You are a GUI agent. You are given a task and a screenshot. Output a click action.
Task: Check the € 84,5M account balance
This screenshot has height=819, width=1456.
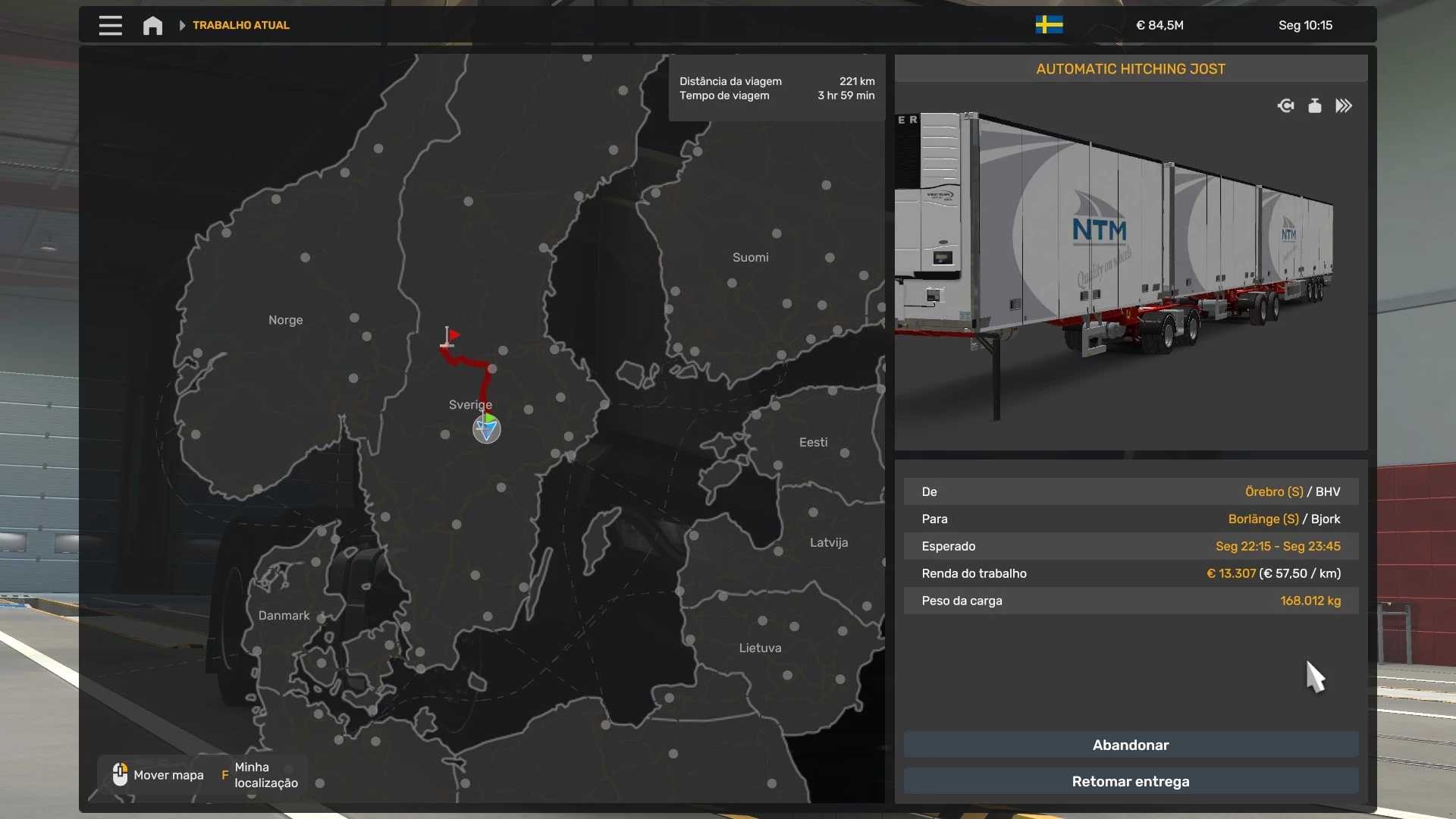(x=1159, y=25)
